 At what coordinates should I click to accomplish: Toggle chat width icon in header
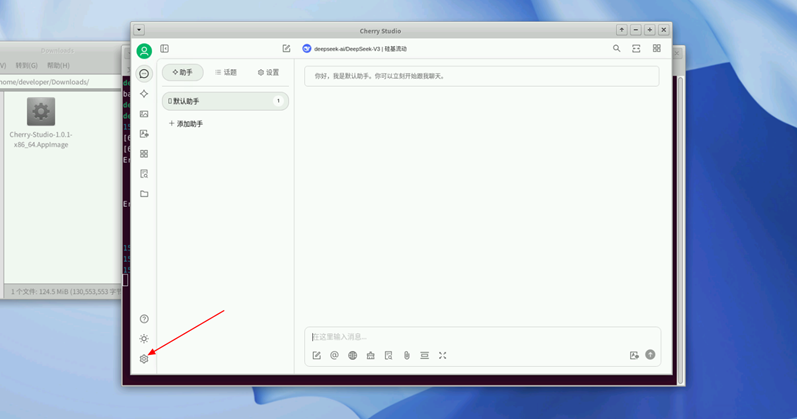point(636,49)
